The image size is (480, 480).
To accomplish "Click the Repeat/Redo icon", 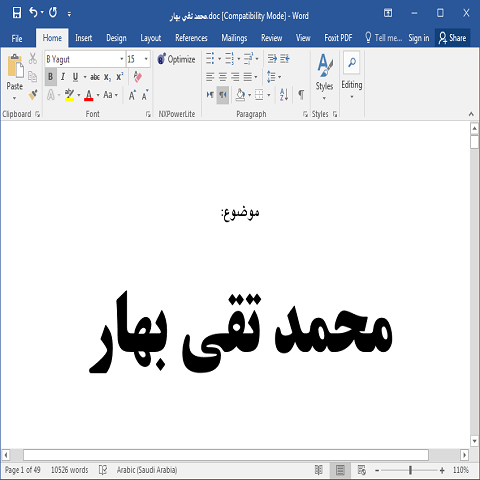I will pyautogui.click(x=53, y=13).
